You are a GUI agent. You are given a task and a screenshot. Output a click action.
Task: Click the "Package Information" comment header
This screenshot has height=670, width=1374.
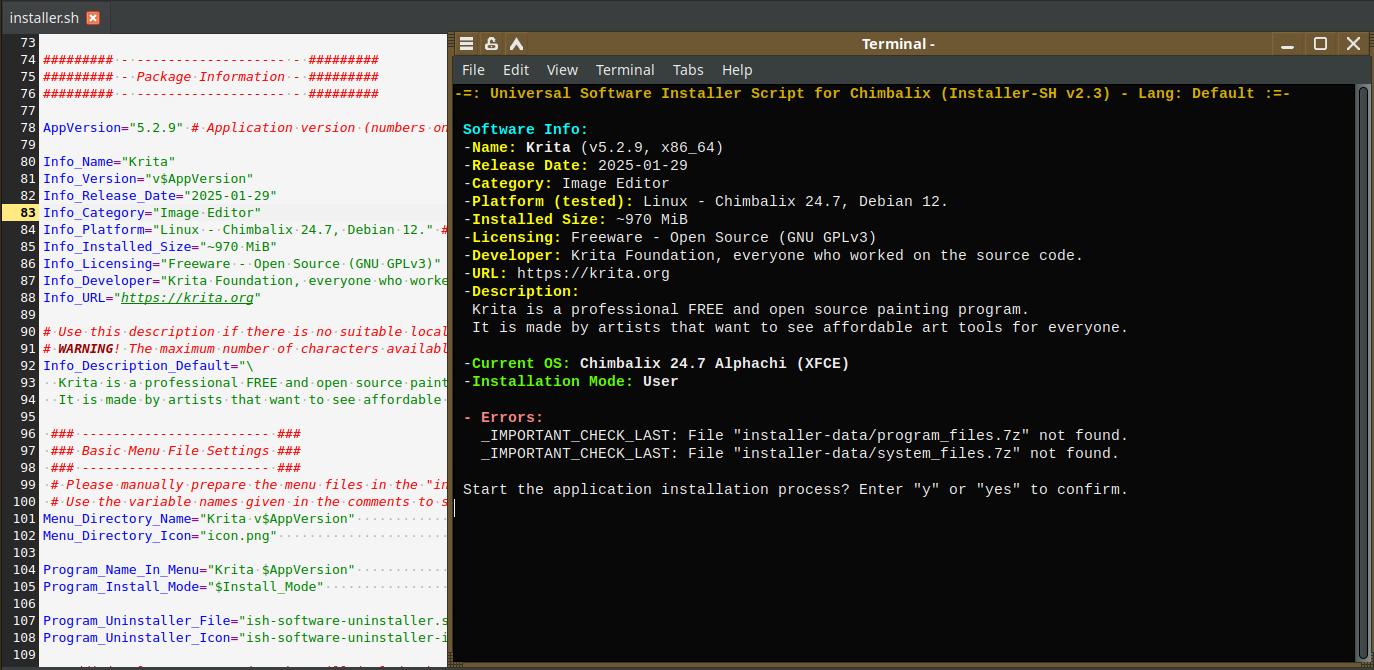(x=211, y=77)
